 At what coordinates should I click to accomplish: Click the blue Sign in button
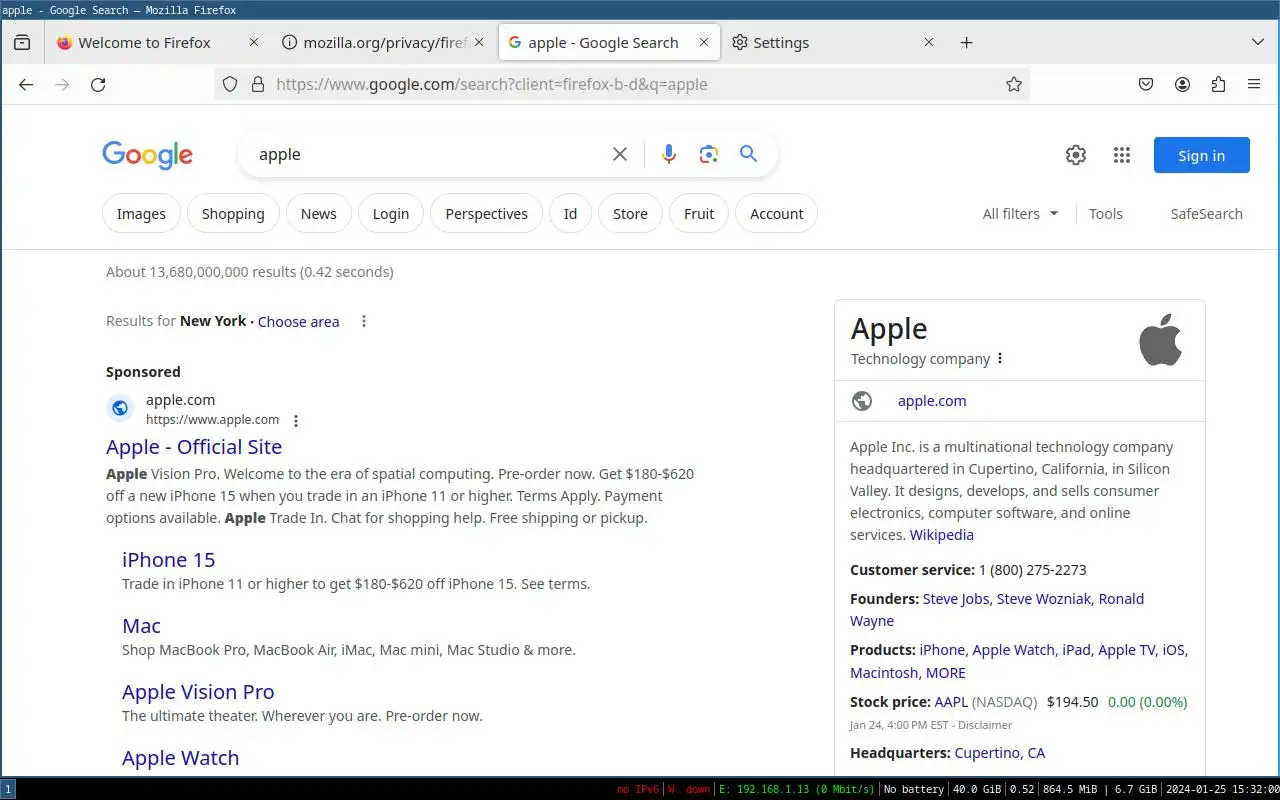pos(1201,155)
